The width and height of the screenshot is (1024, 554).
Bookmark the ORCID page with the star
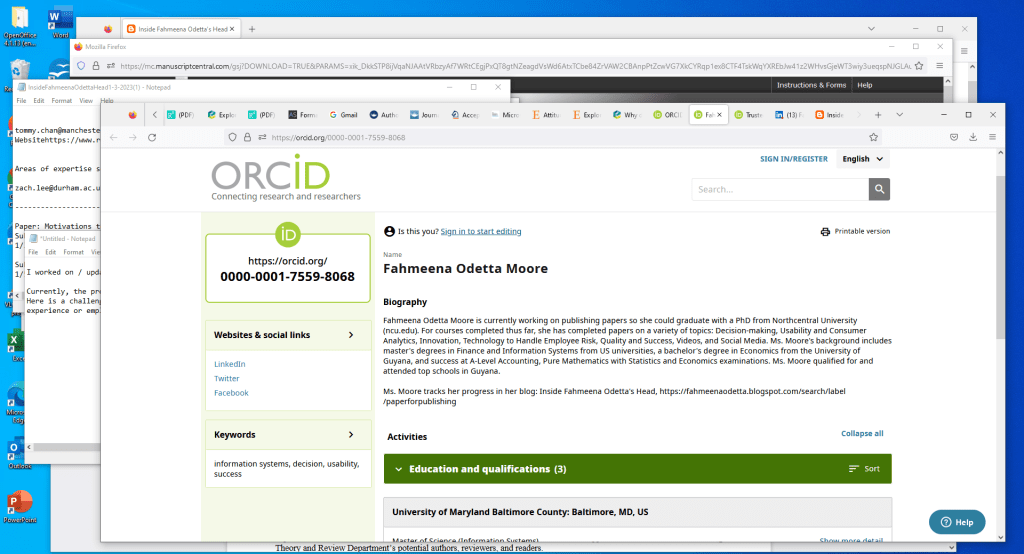[x=873, y=137]
